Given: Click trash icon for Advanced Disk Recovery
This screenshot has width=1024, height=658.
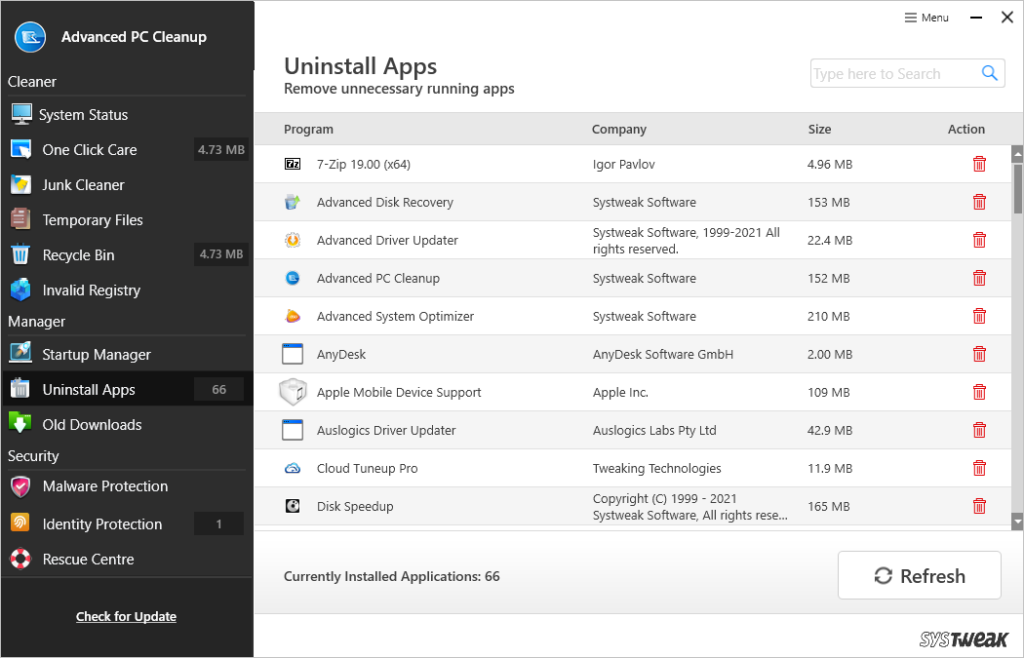Looking at the screenshot, I should click(979, 202).
